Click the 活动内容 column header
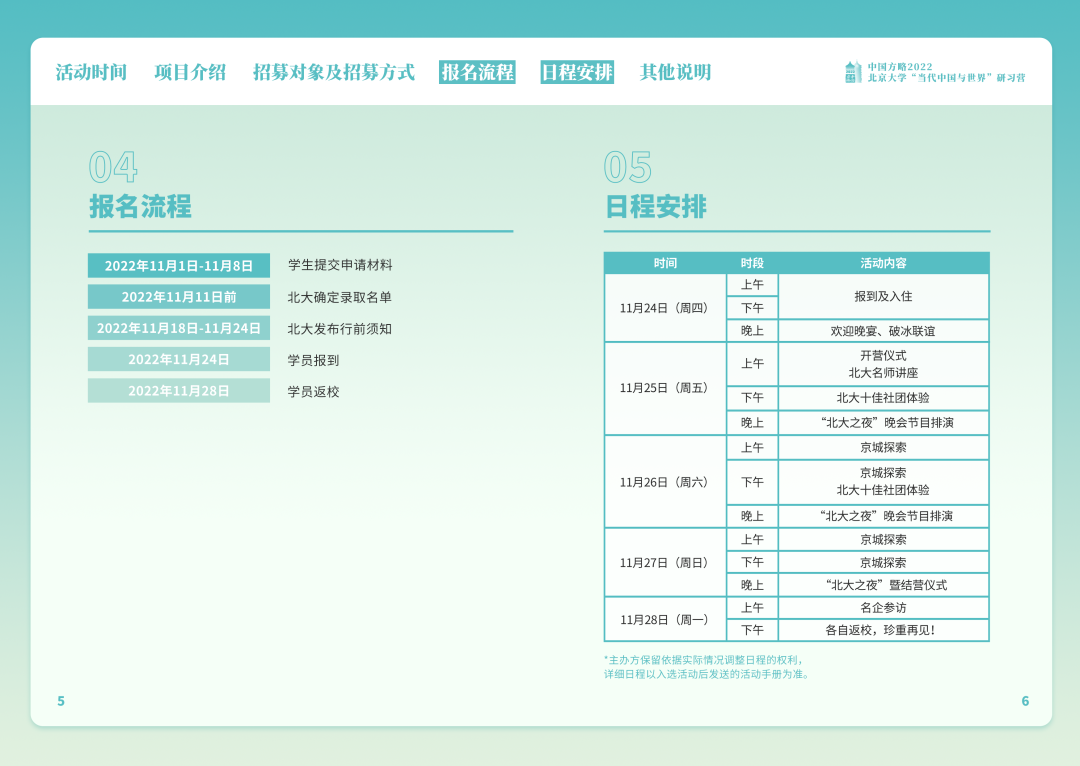This screenshot has width=1080, height=766. [x=883, y=263]
